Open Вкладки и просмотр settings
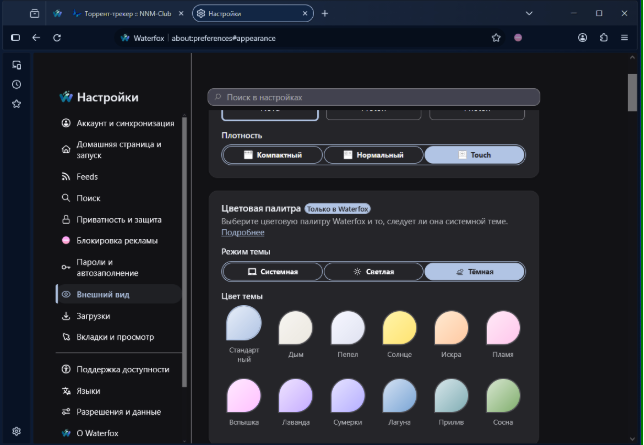This screenshot has height=445, width=644. click(x=118, y=337)
